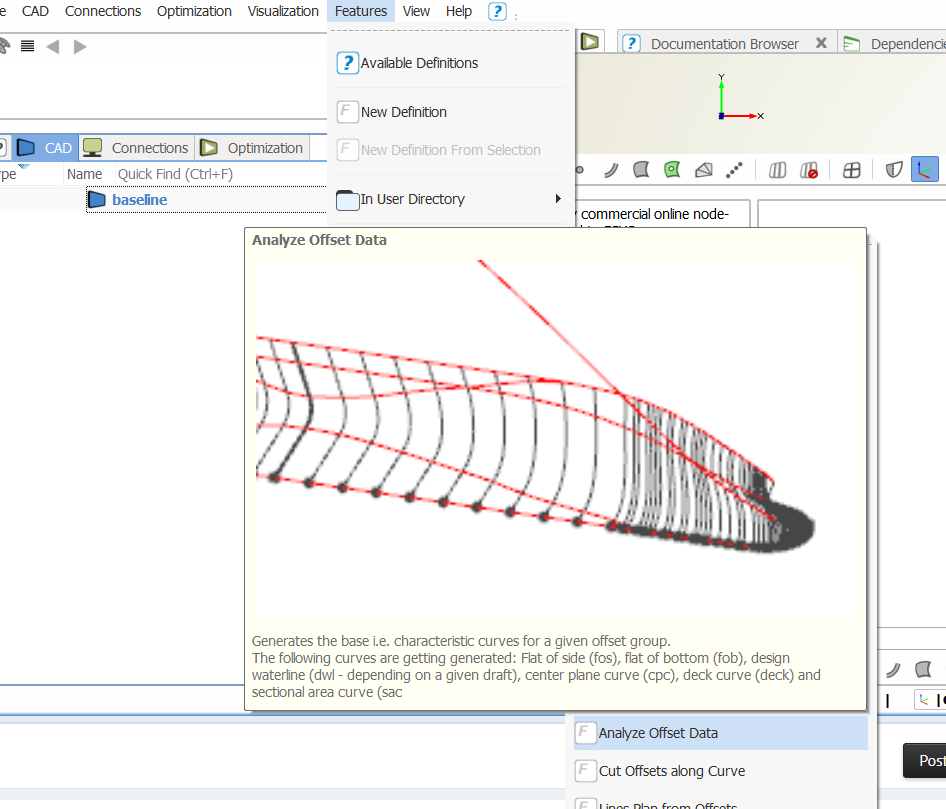This screenshot has width=946, height=809.
Task: Select the surface creation tool icon
Action: click(641, 170)
